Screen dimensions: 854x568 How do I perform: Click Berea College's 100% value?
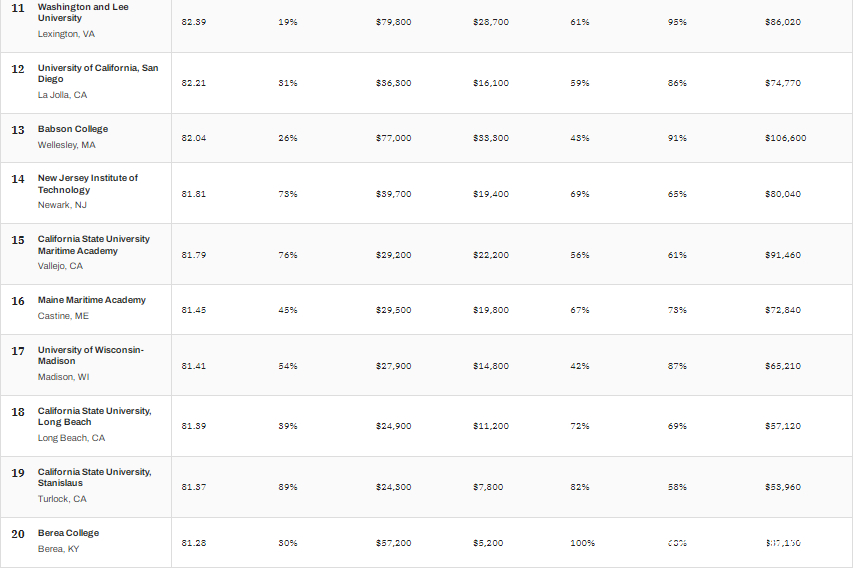click(582, 543)
